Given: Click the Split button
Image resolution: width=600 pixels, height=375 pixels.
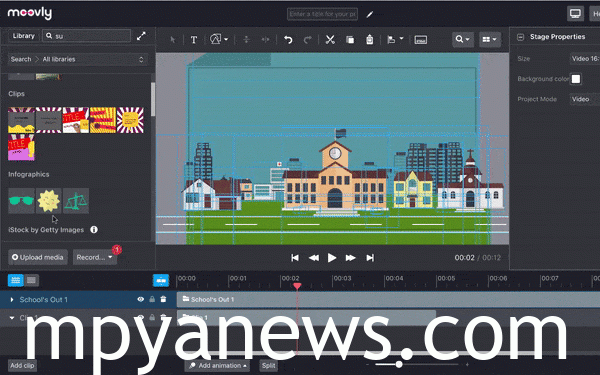Looking at the screenshot, I should 269,365.
